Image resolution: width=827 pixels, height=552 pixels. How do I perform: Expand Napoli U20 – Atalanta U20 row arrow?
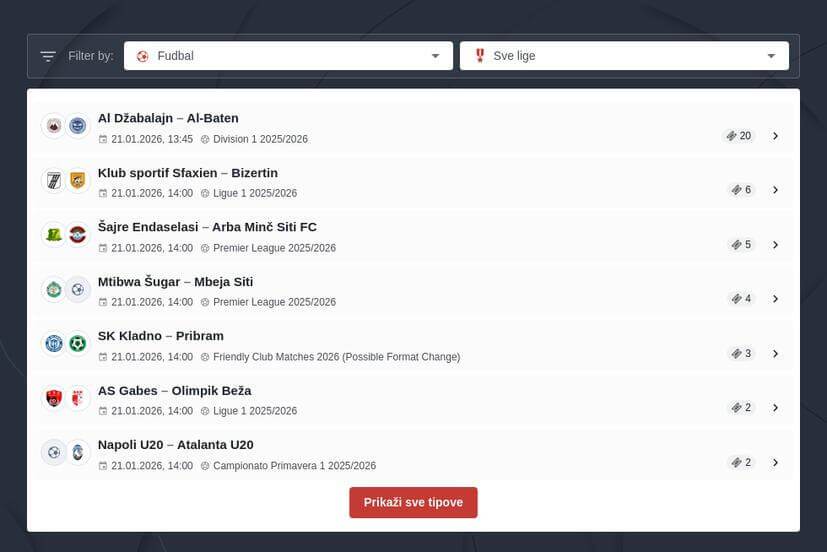point(776,463)
